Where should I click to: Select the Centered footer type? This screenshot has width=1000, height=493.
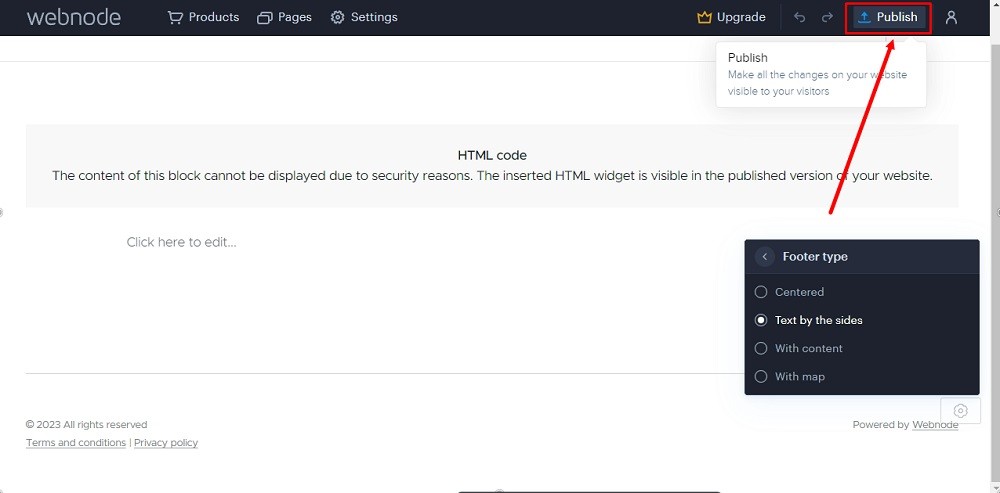click(x=790, y=292)
